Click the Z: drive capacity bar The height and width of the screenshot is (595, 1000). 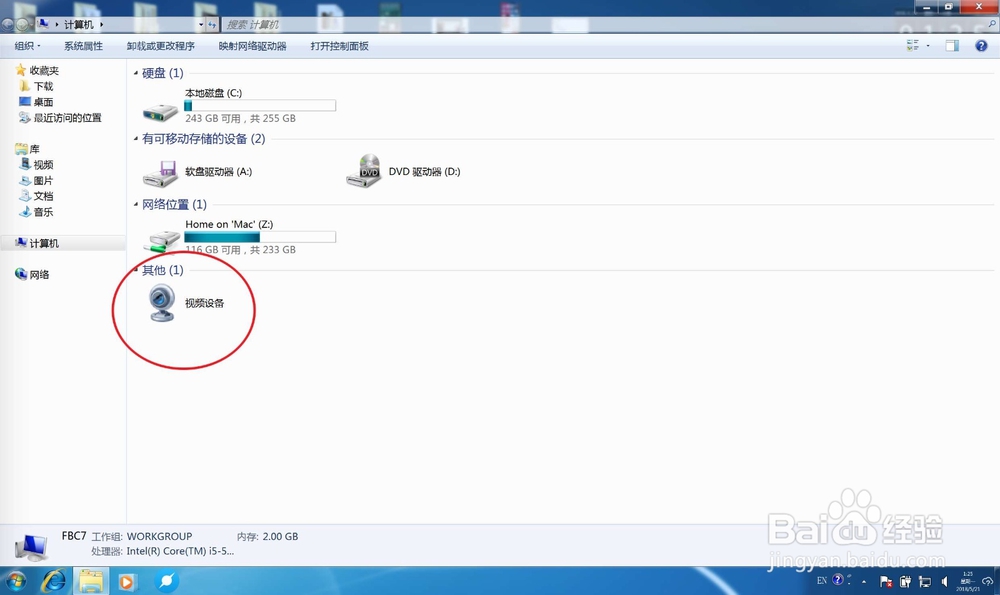[260, 237]
